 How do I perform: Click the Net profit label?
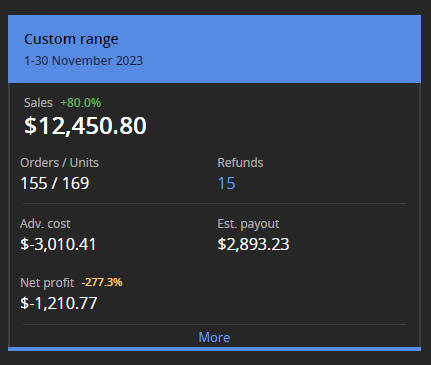coord(47,283)
